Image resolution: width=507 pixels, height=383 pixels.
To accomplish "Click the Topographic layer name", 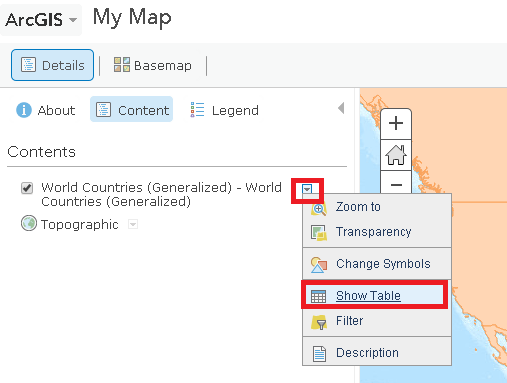I will pyautogui.click(x=80, y=225).
